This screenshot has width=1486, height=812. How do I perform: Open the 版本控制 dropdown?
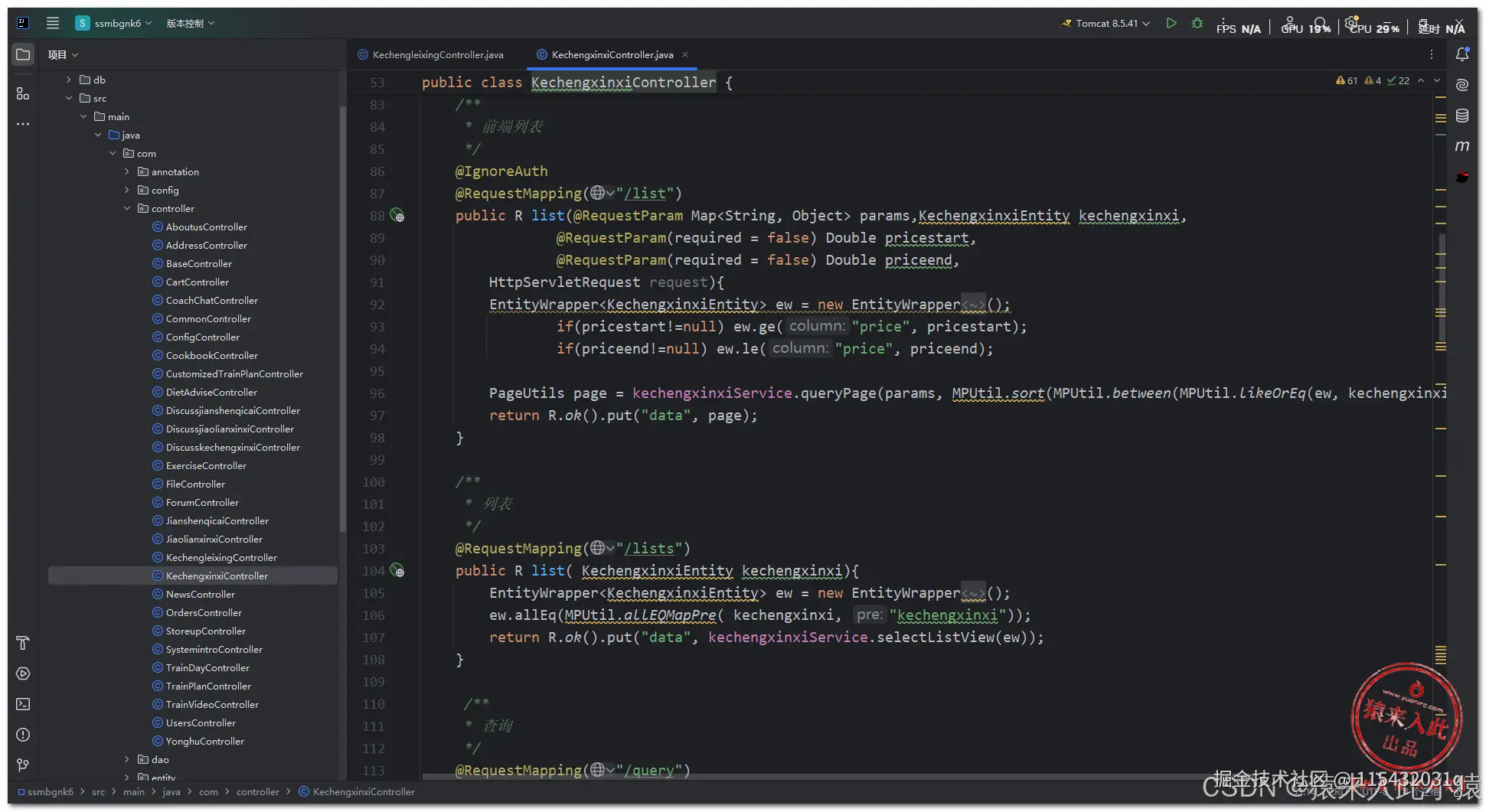(191, 23)
